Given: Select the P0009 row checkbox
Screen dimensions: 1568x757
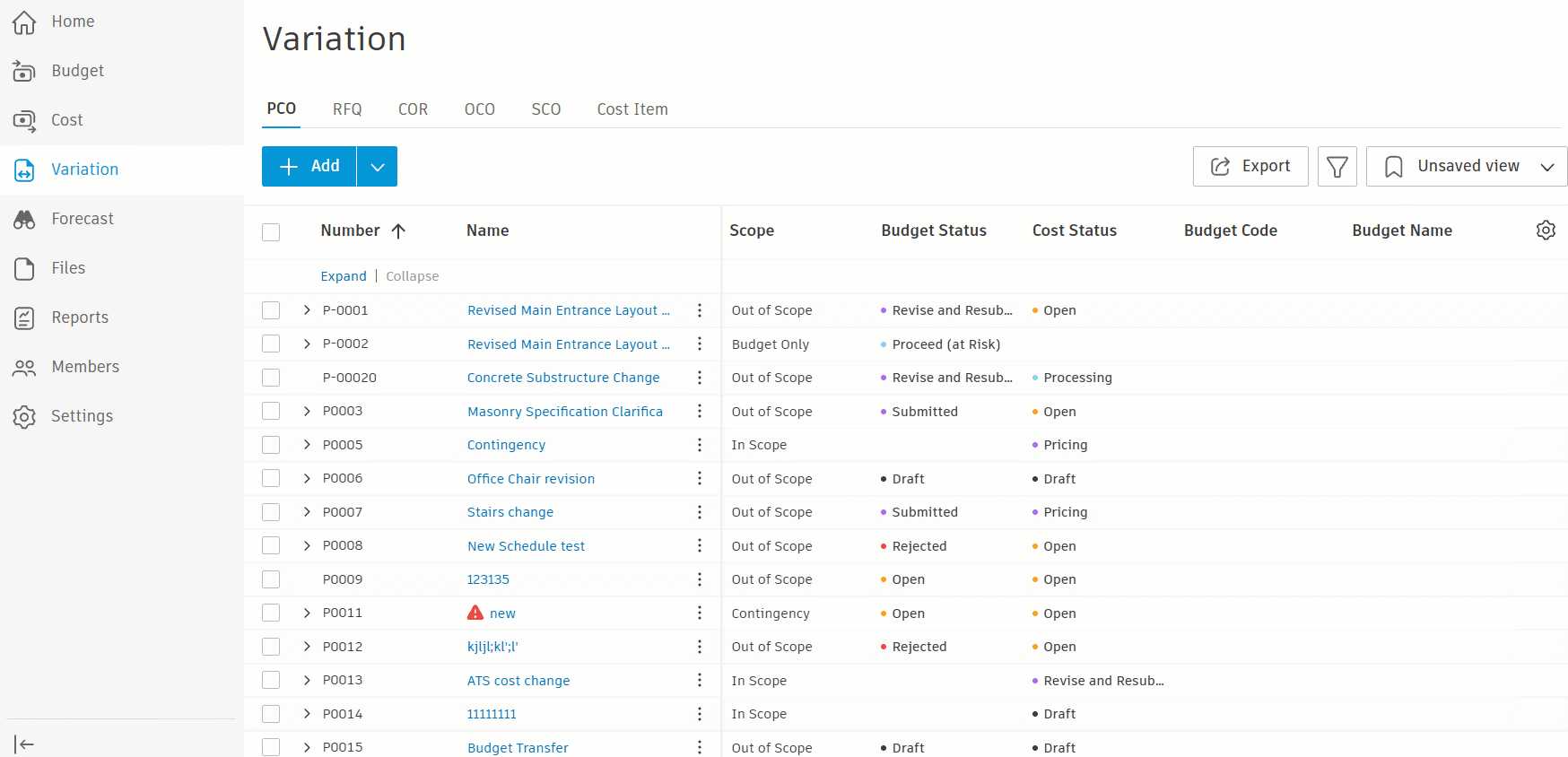Looking at the screenshot, I should (x=271, y=579).
